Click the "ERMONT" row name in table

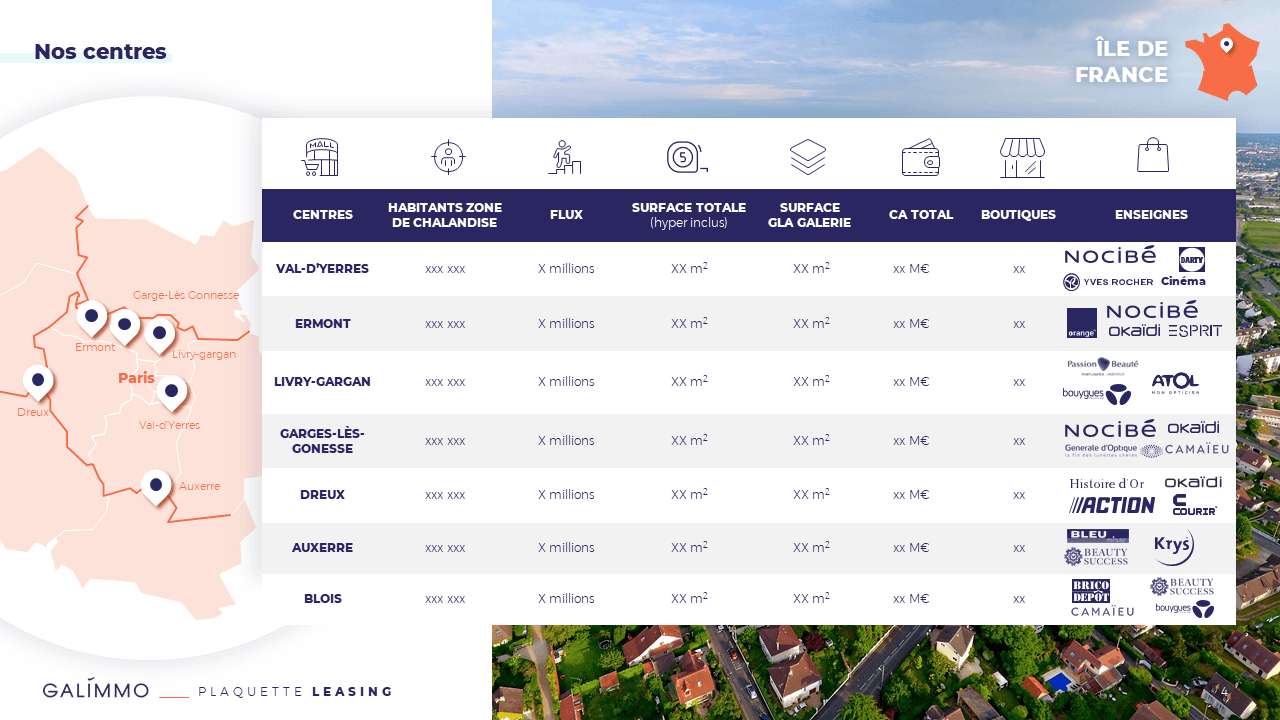pos(323,324)
